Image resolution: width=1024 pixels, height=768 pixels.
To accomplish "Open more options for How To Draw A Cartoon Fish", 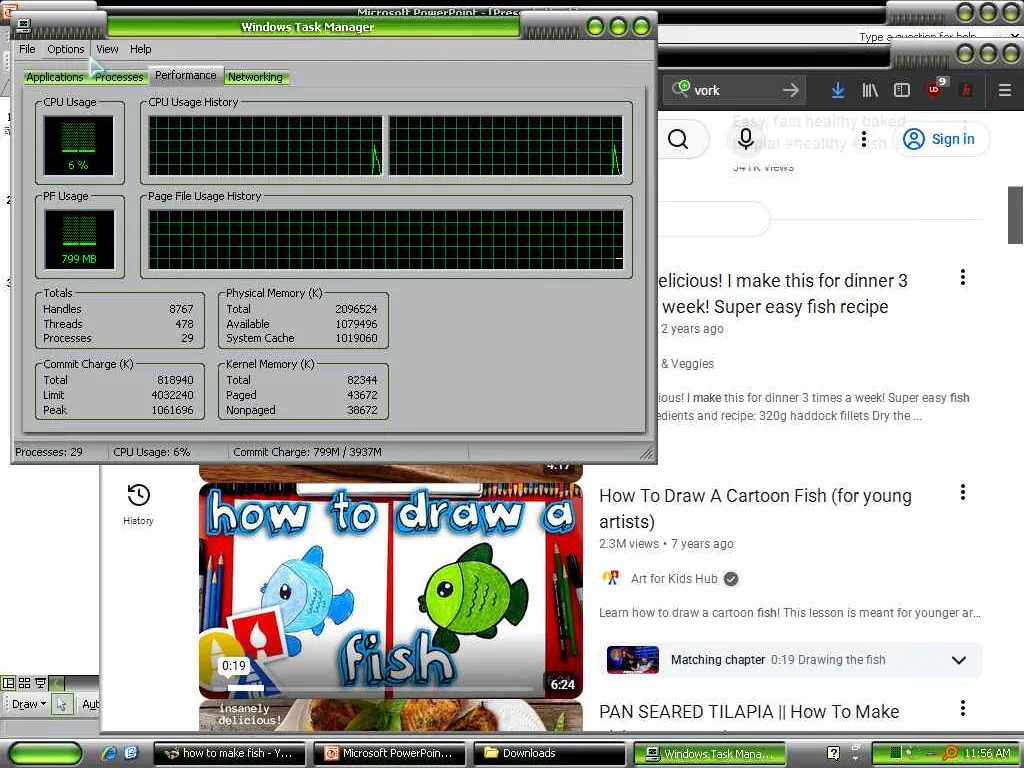I will 963,492.
